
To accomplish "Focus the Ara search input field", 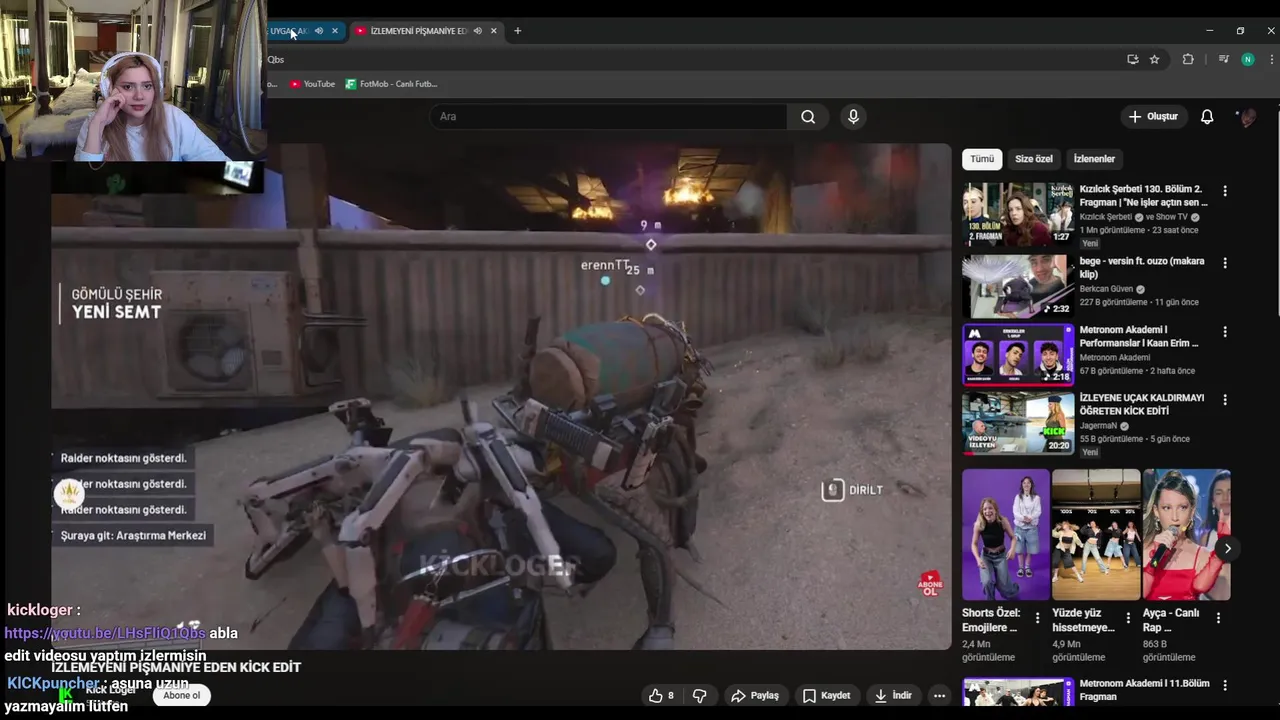I will click(610, 117).
